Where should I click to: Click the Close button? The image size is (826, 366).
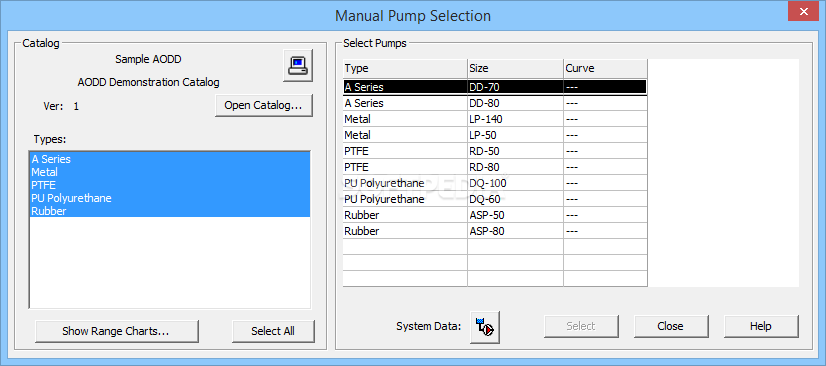click(x=671, y=327)
